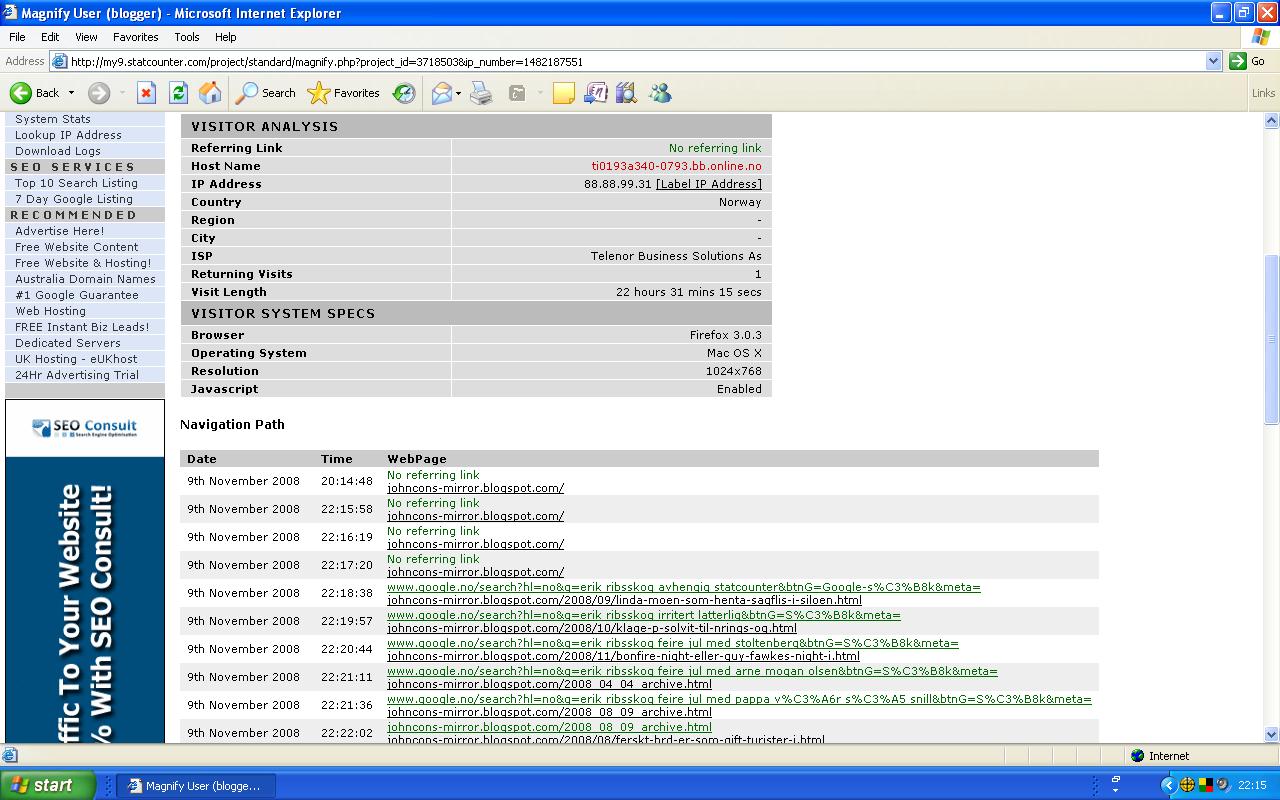Click the purple notebook toolbar icon
1280x800 pixels.
point(596,93)
